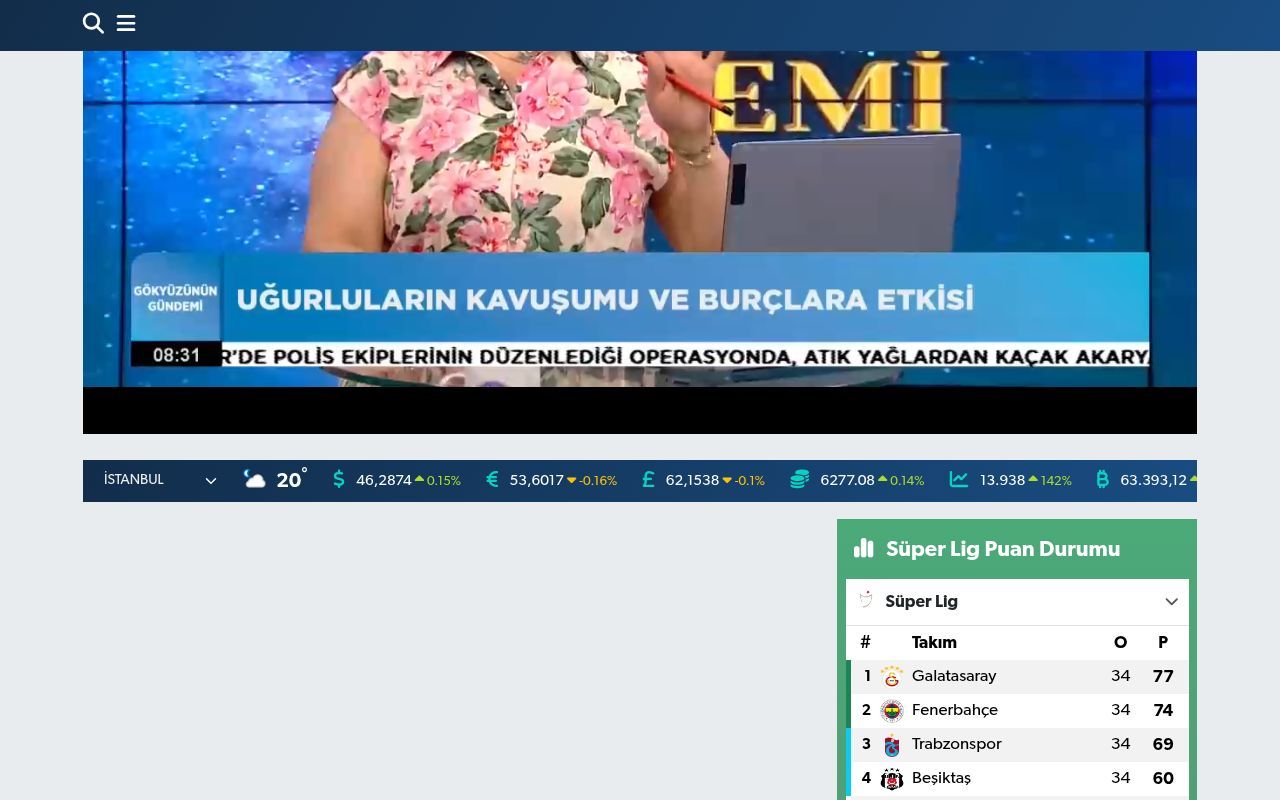Click the euro currency icon
The image size is (1280, 800).
[x=492, y=480]
